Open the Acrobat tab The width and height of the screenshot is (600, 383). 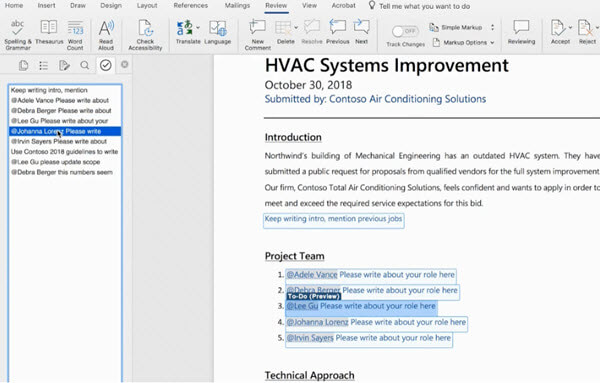tap(343, 5)
